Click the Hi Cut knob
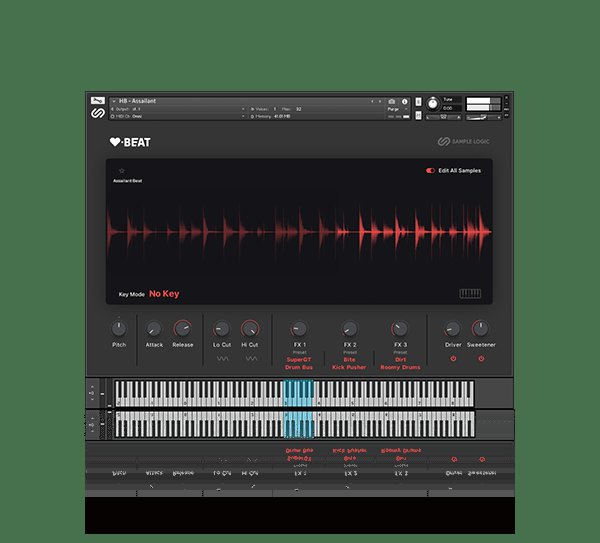Viewport: 600px width, 543px height. [x=250, y=328]
